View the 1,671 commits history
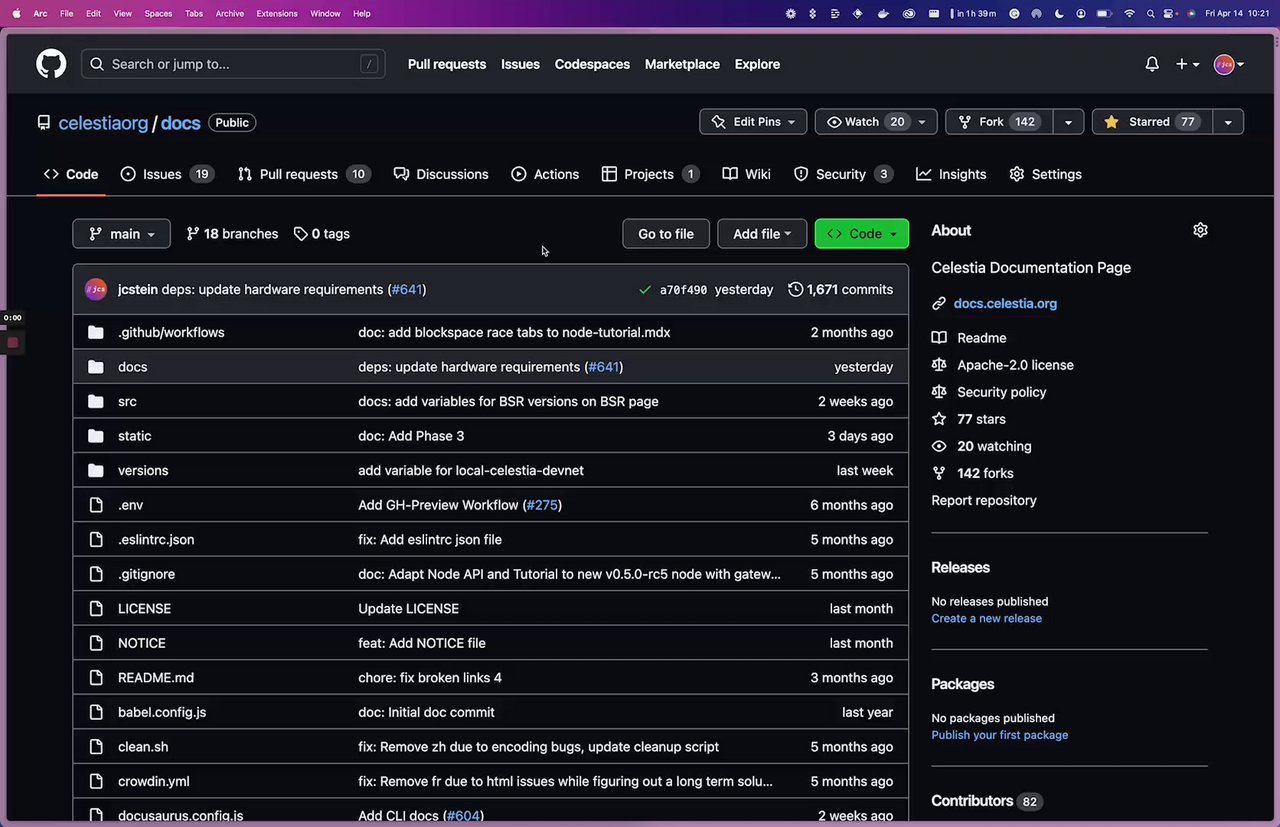 (840, 289)
